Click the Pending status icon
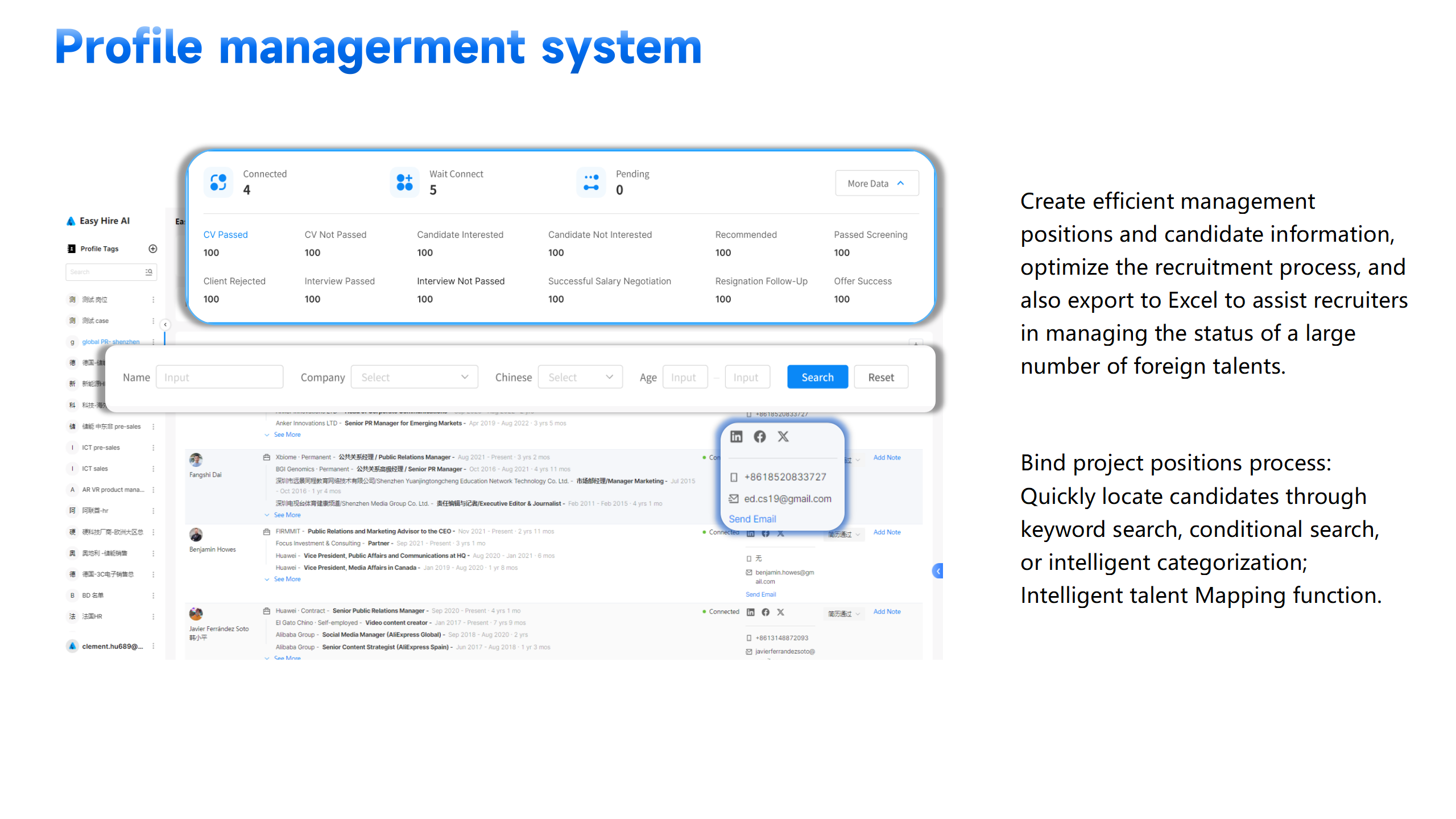1456x819 pixels. click(x=591, y=182)
